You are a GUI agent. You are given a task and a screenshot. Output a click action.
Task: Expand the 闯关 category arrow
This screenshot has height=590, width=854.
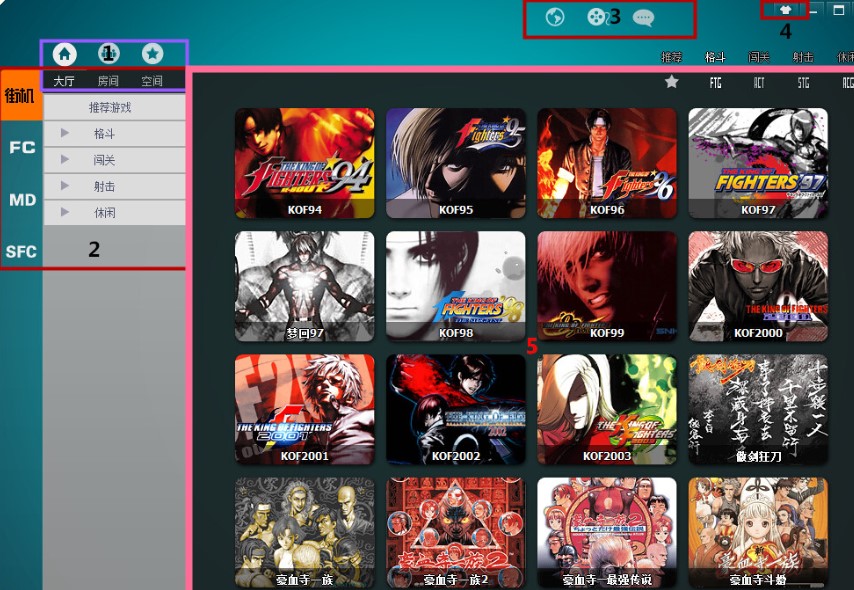[65, 159]
